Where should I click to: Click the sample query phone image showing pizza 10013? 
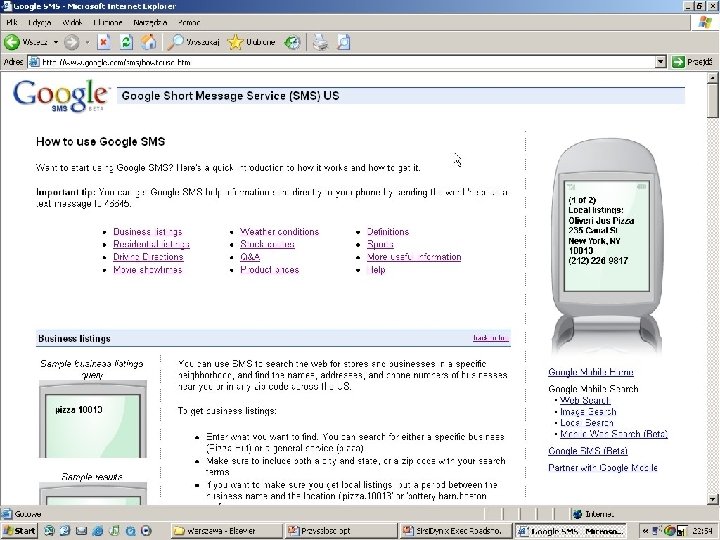93,419
